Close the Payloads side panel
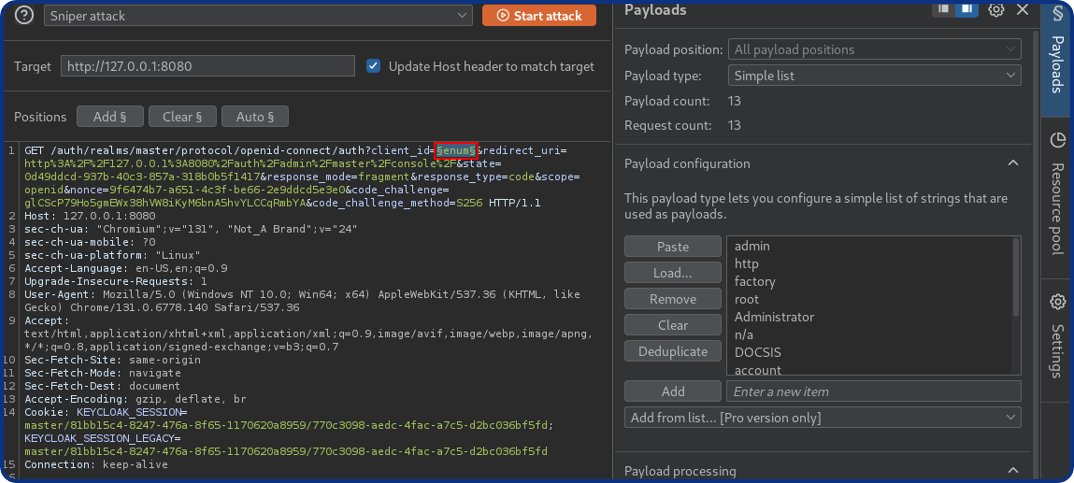The width and height of the screenshot is (1074, 483). click(1022, 10)
